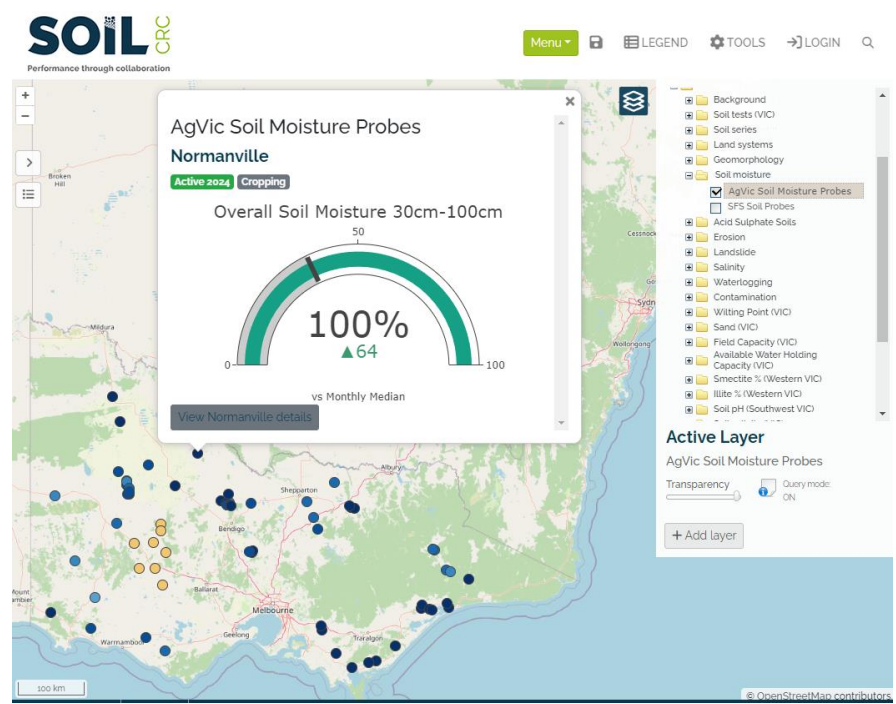This screenshot has width=896, height=704.
Task: Open the TOOLS menu item
Action: point(737,43)
